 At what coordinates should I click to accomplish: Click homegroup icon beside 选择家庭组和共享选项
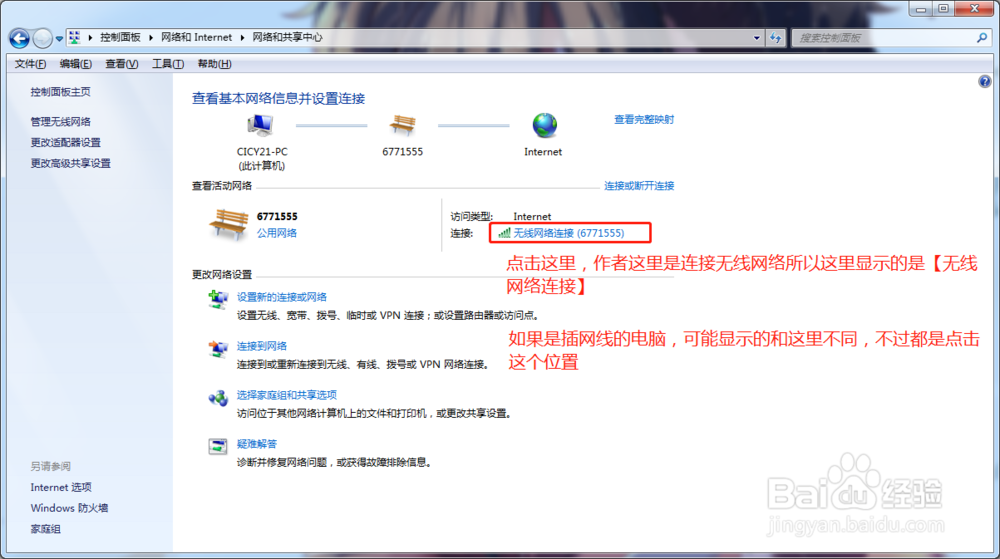218,398
